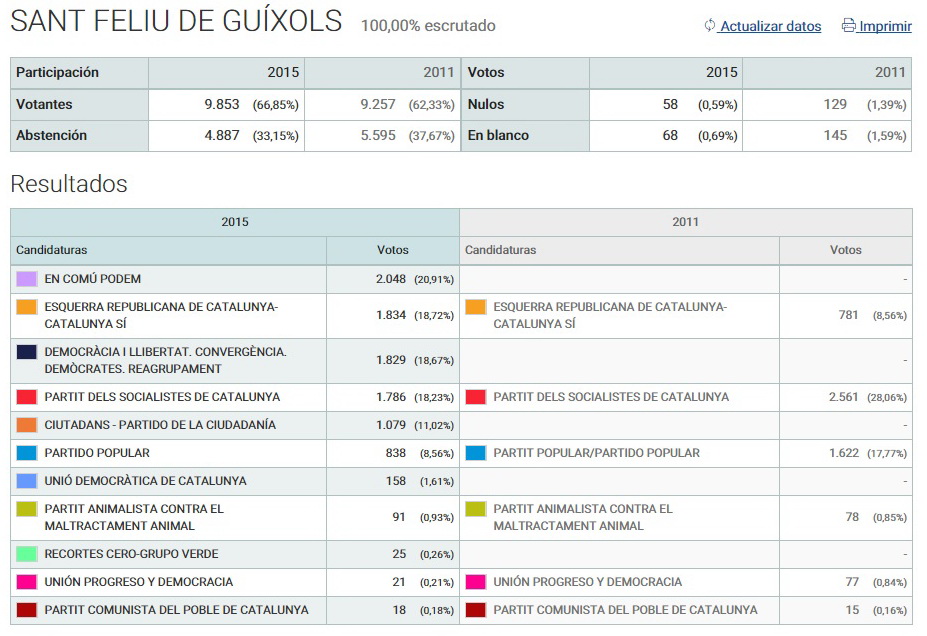
Task: Select the 2011 results column header
Action: (686, 222)
